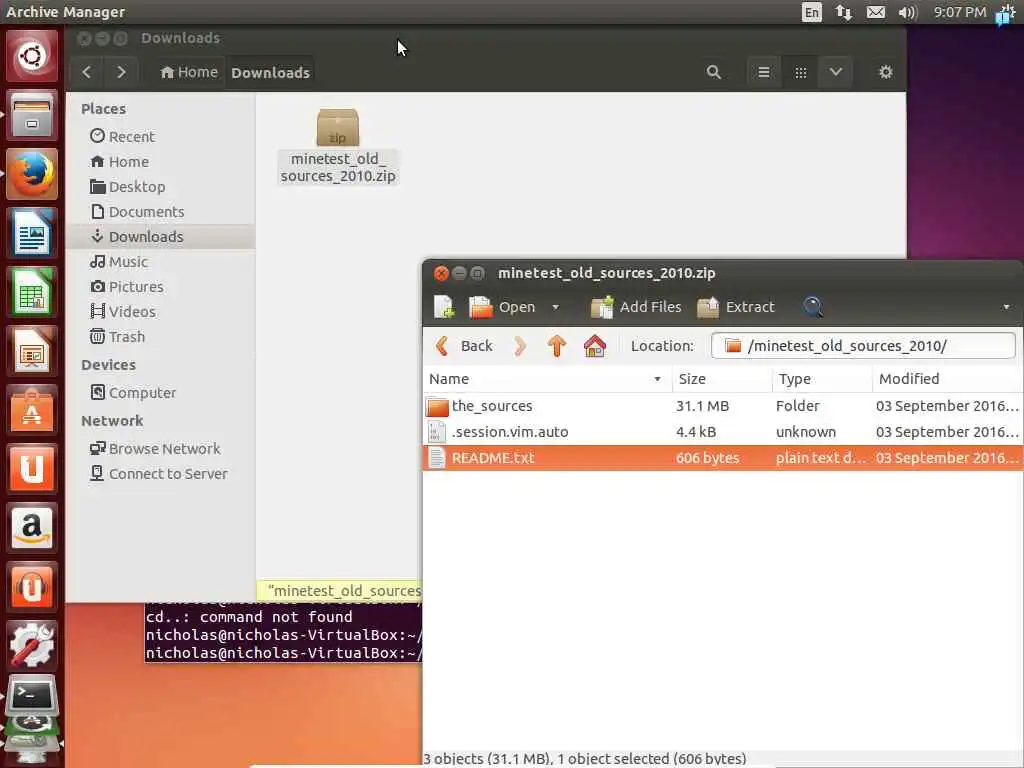
Task: Sort by the Name column header
Action: 547,379
